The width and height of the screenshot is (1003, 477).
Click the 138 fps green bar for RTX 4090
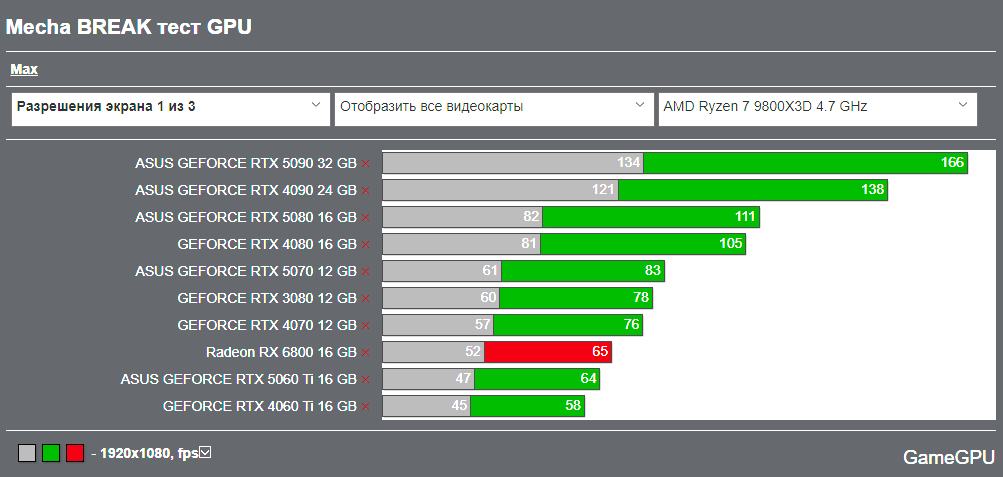click(x=753, y=190)
